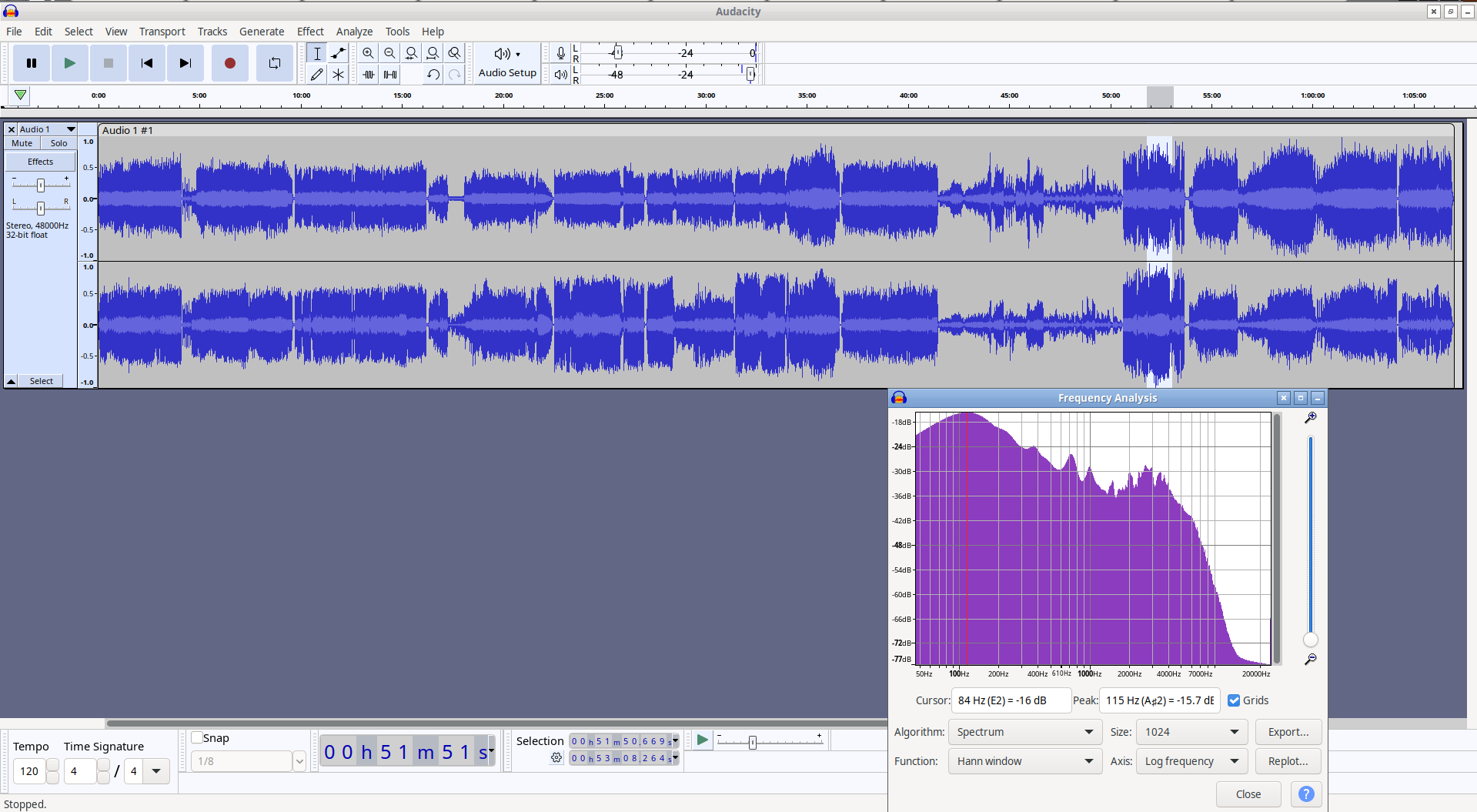Click the Replot... button

[x=1288, y=761]
